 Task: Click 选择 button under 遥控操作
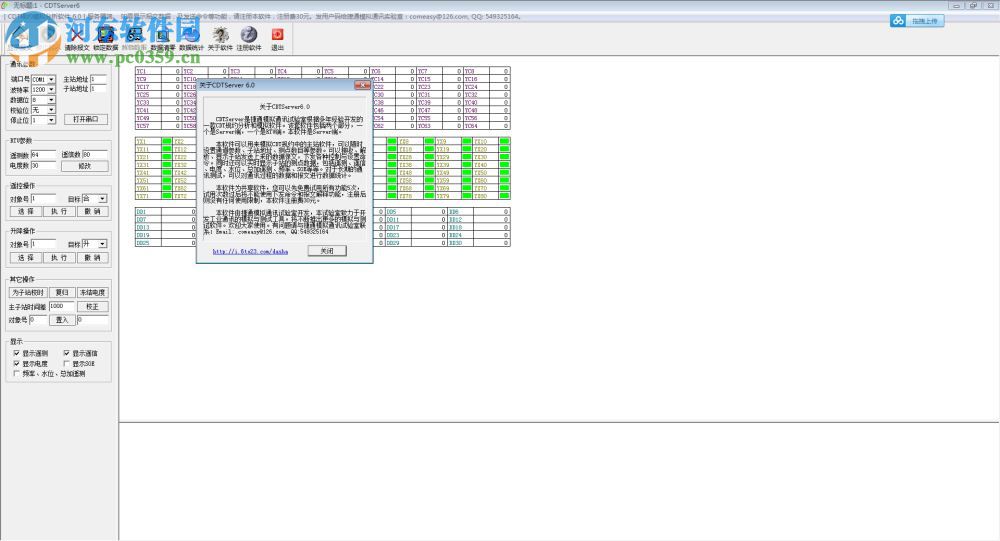26,211
